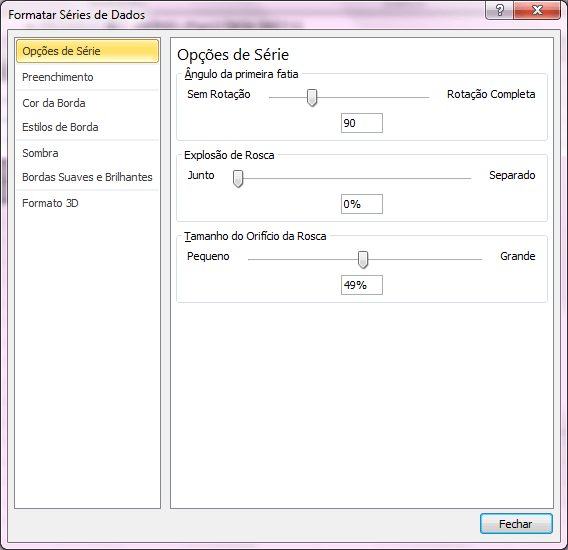Viewport: 568px width, 550px height.
Task: Click hole size track toward Pequeno
Action: click(x=303, y=259)
